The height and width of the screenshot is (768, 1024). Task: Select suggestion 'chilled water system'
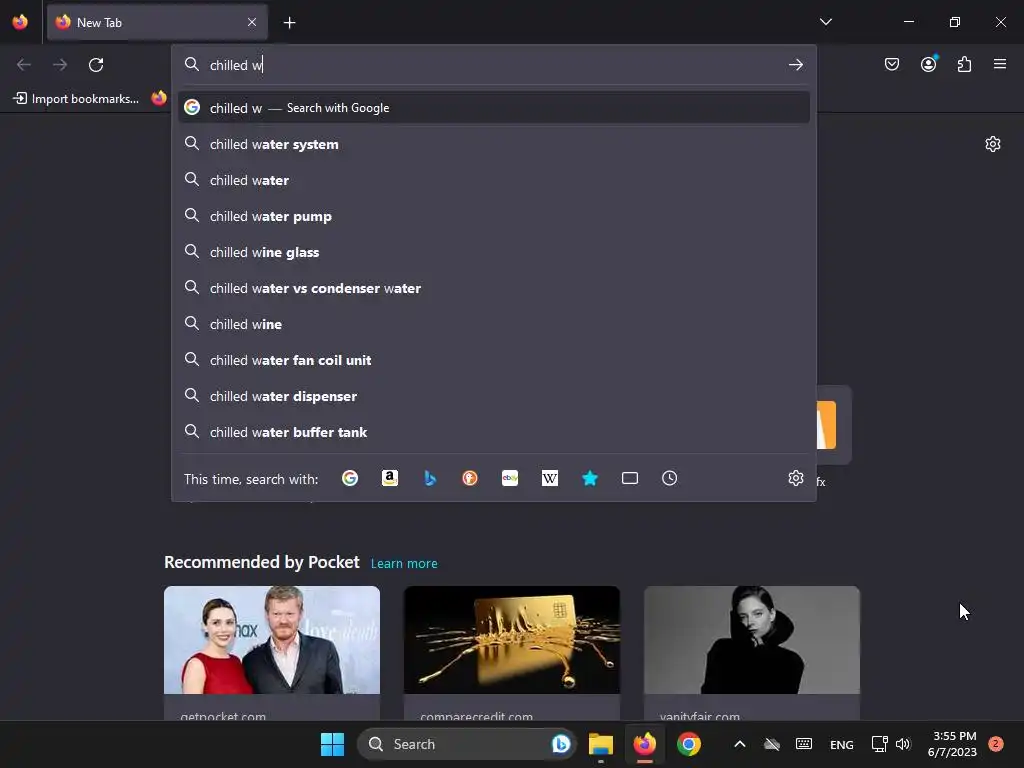point(494,144)
